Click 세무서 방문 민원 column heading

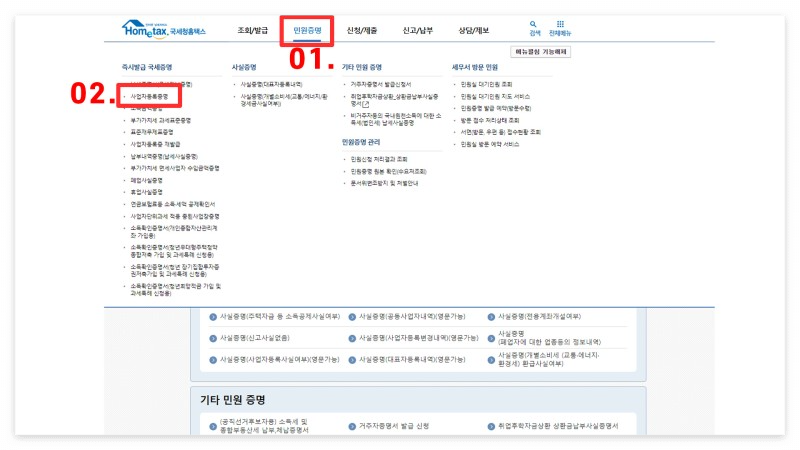(474, 67)
